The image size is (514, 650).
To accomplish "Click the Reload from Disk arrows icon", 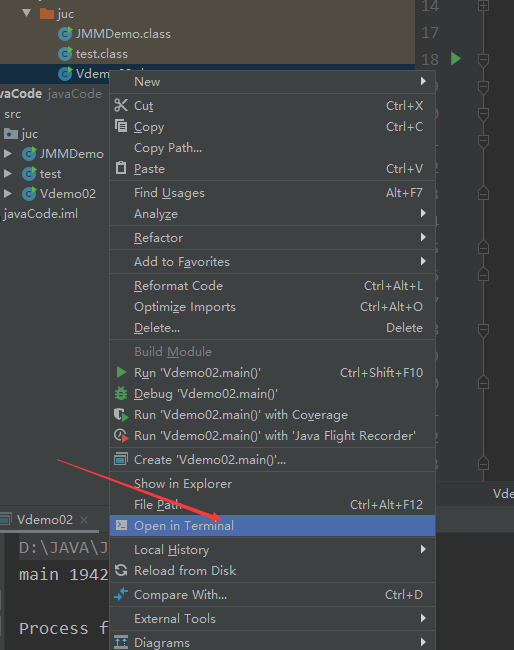I will [x=121, y=570].
